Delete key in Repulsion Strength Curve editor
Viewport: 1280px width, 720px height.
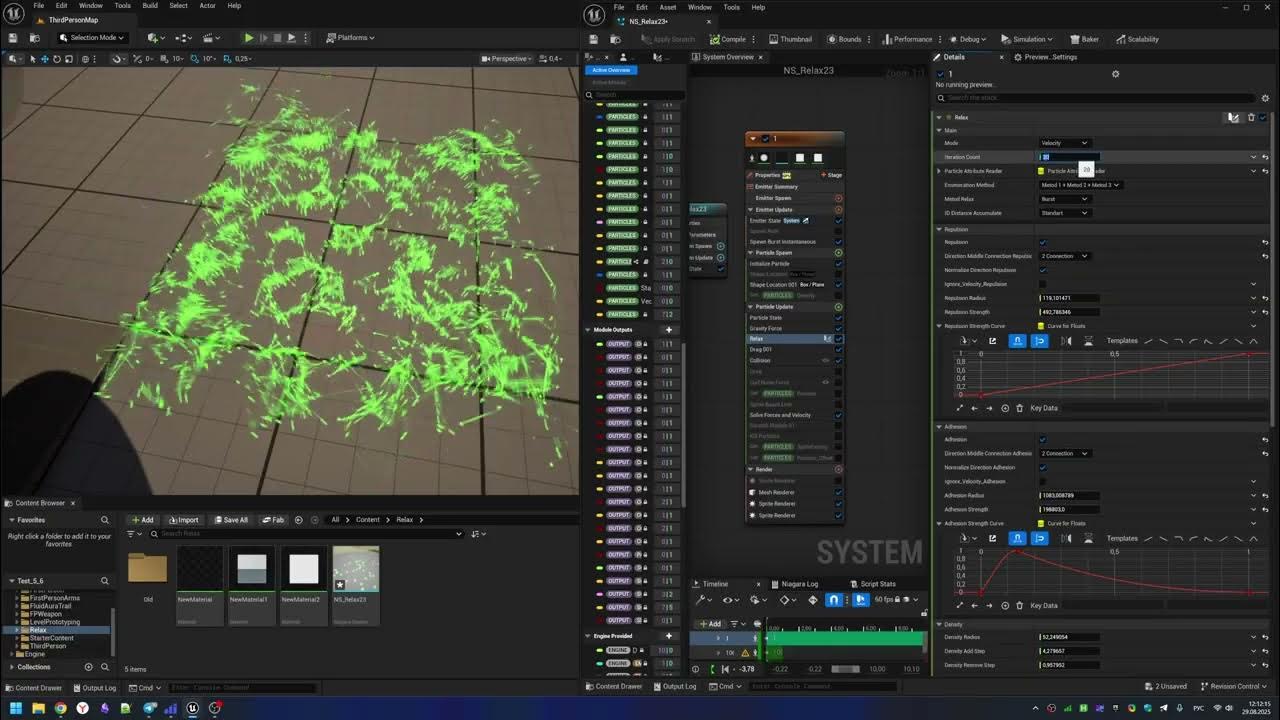1019,408
